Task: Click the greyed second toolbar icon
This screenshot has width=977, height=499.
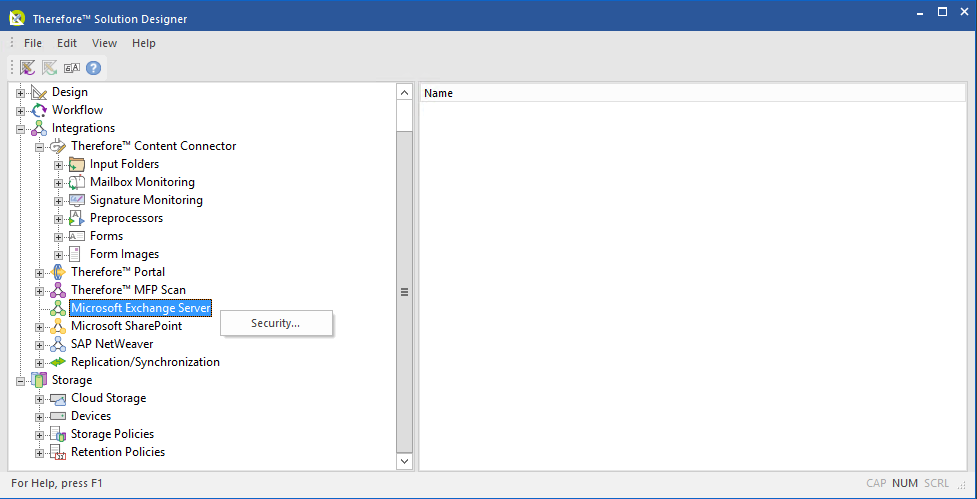Action: point(49,67)
